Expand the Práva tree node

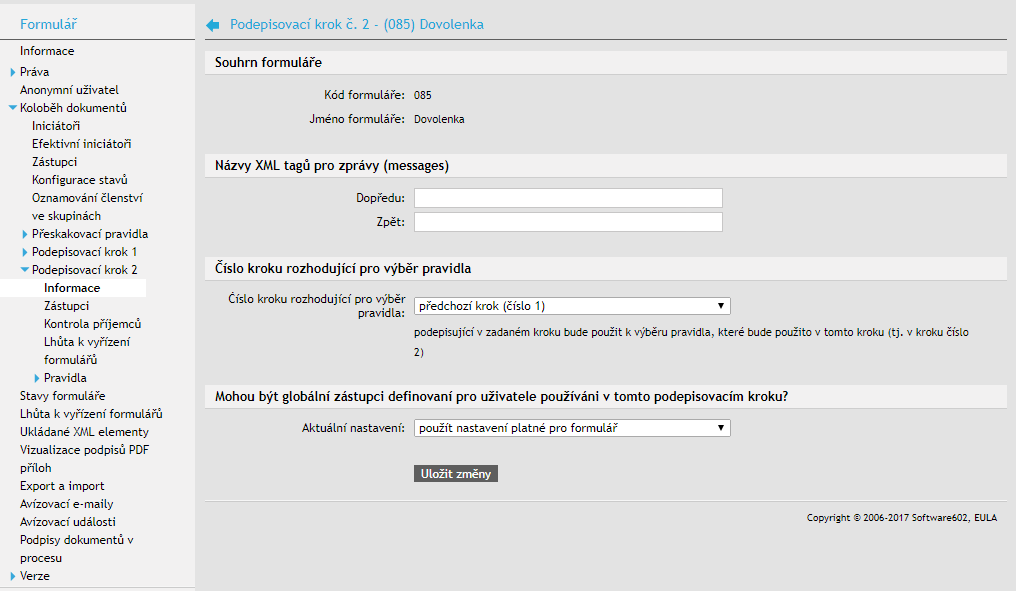13,72
